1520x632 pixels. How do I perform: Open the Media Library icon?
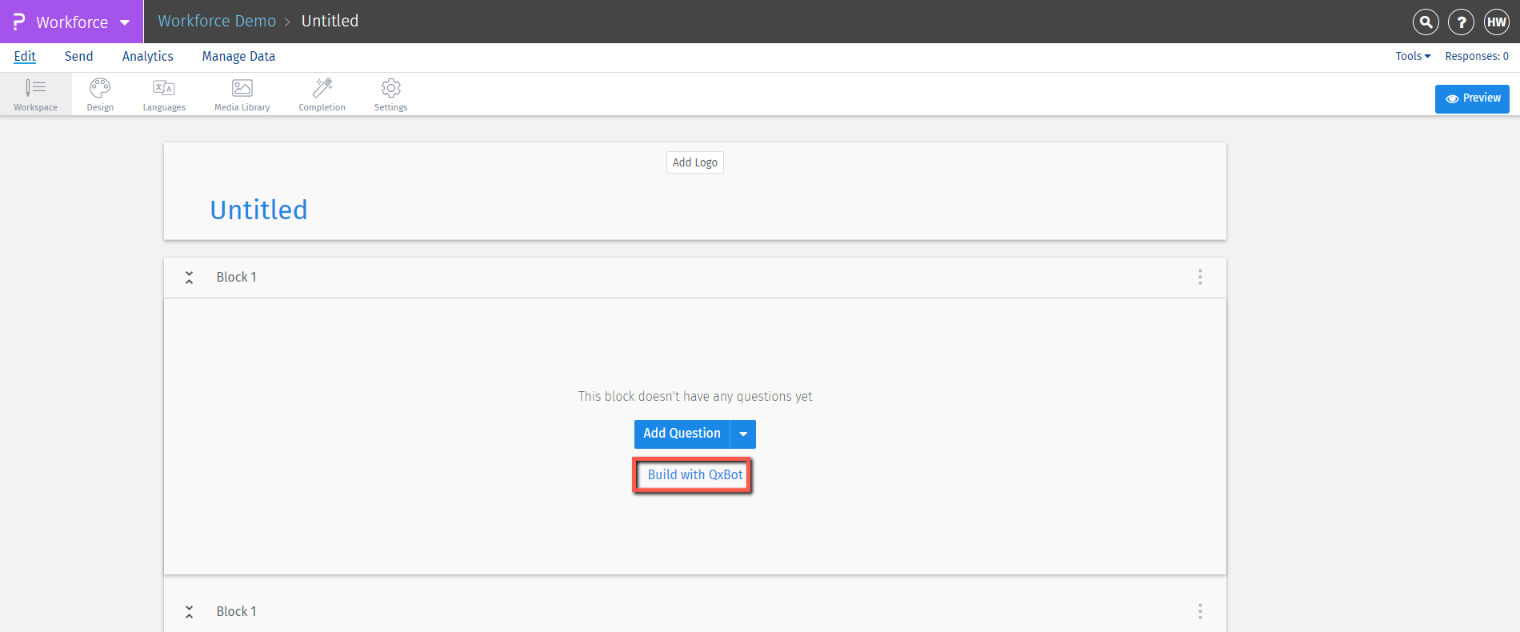(242, 94)
